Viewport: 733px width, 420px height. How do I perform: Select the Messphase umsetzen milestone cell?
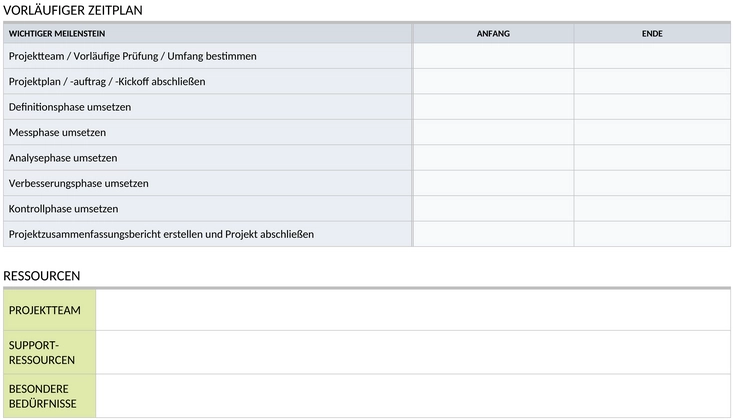pyautogui.click(x=208, y=132)
